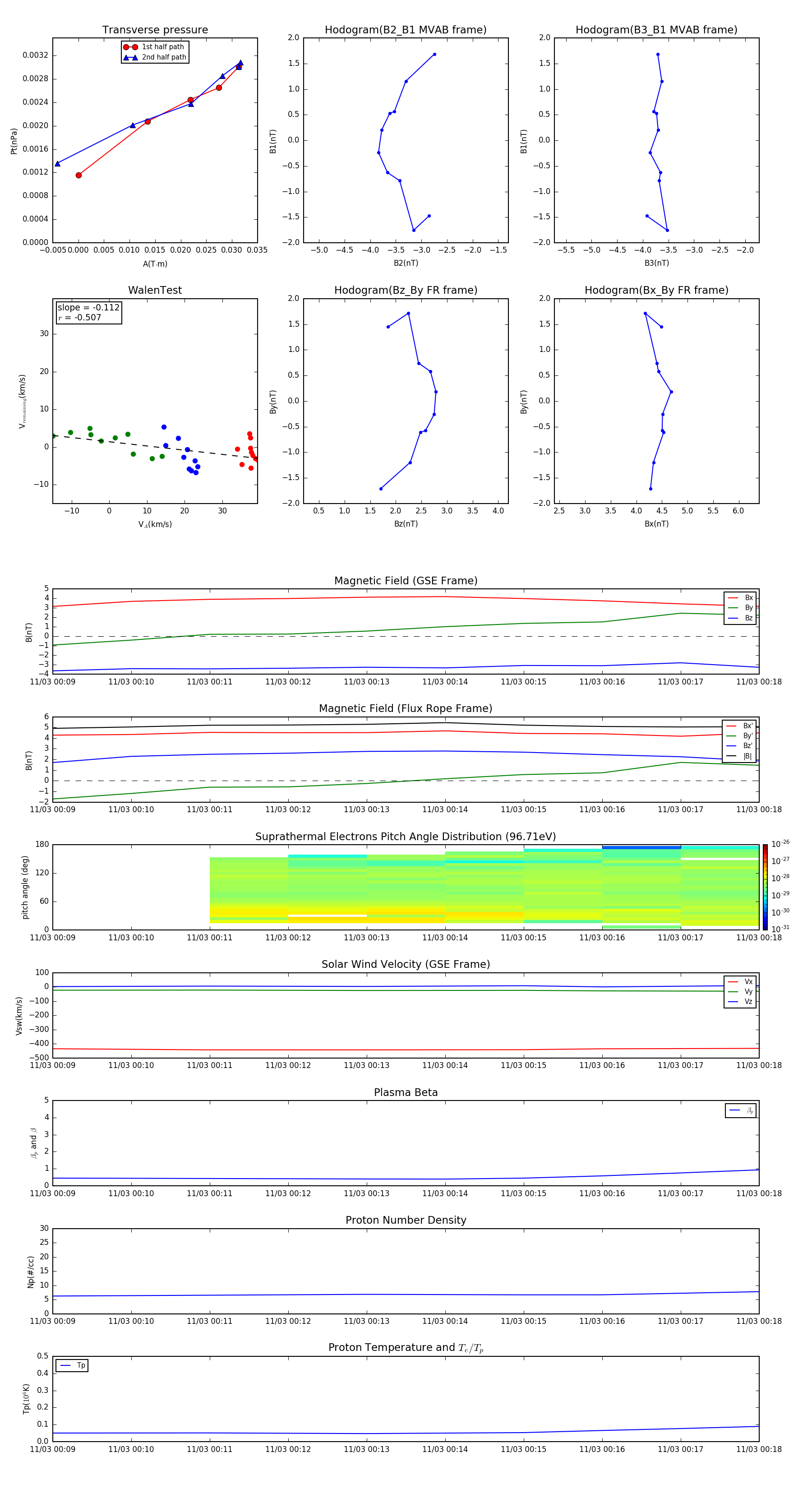Viewport: 812px width, 1489px height.
Task: Click the "A(T·m)" x-axis label
Action: point(155,264)
